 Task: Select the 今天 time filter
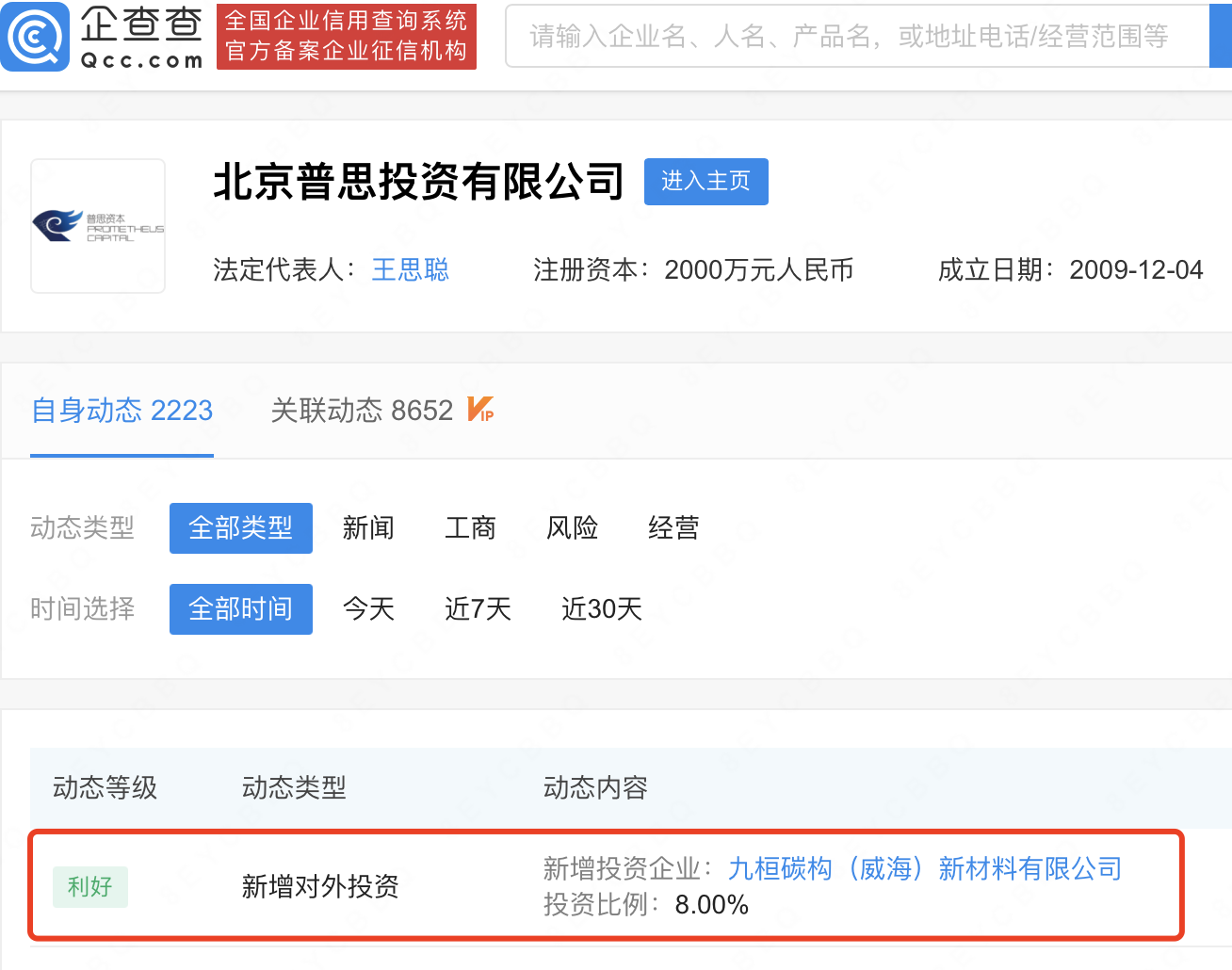pos(368,609)
